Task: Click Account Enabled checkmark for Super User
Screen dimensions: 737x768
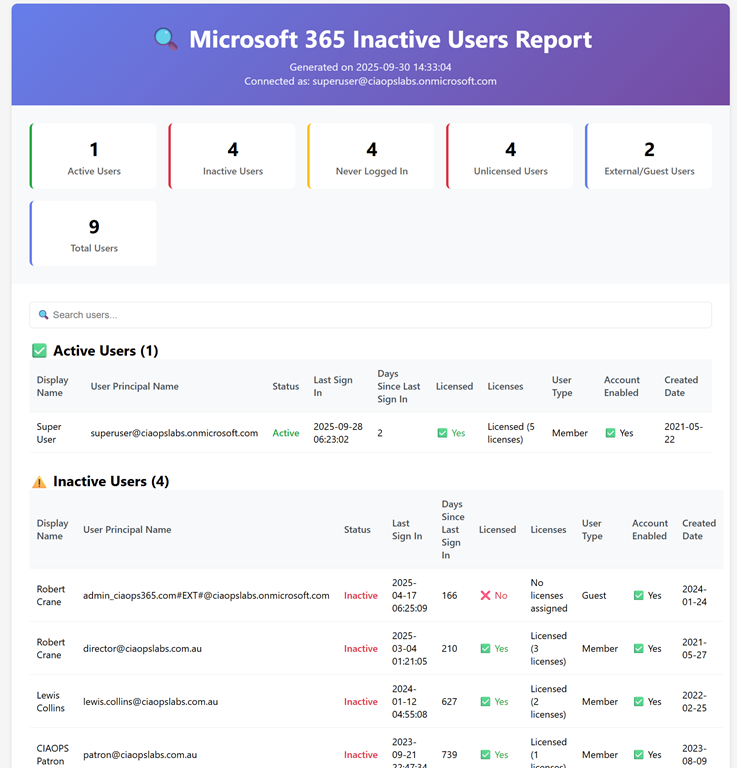Action: tap(611, 433)
